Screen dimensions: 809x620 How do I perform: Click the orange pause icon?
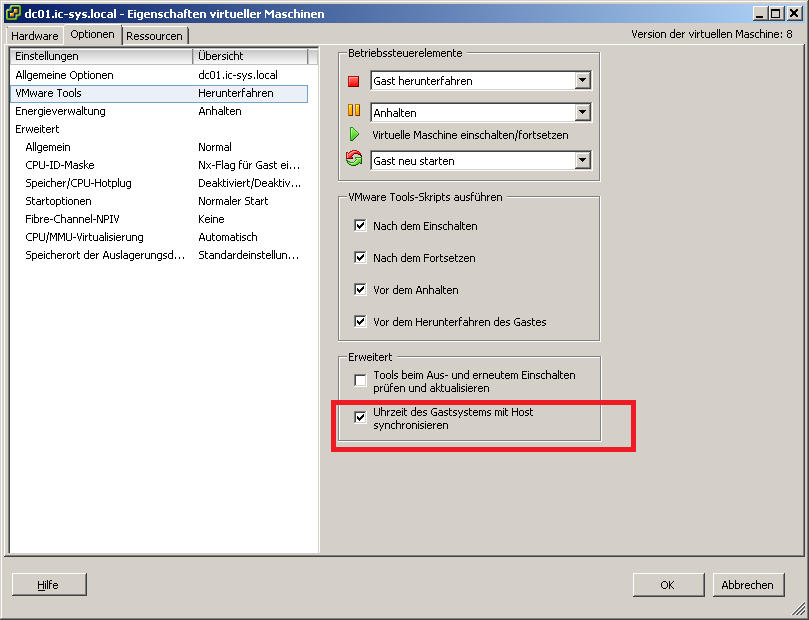click(353, 111)
